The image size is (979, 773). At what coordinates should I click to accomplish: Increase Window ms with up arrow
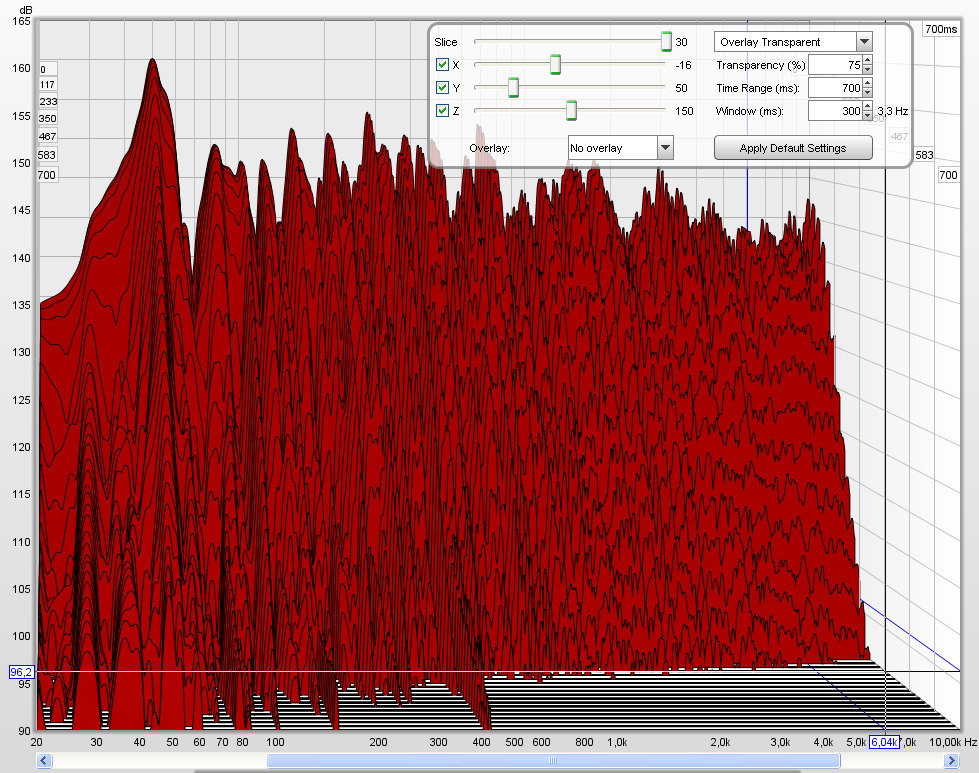coord(867,106)
